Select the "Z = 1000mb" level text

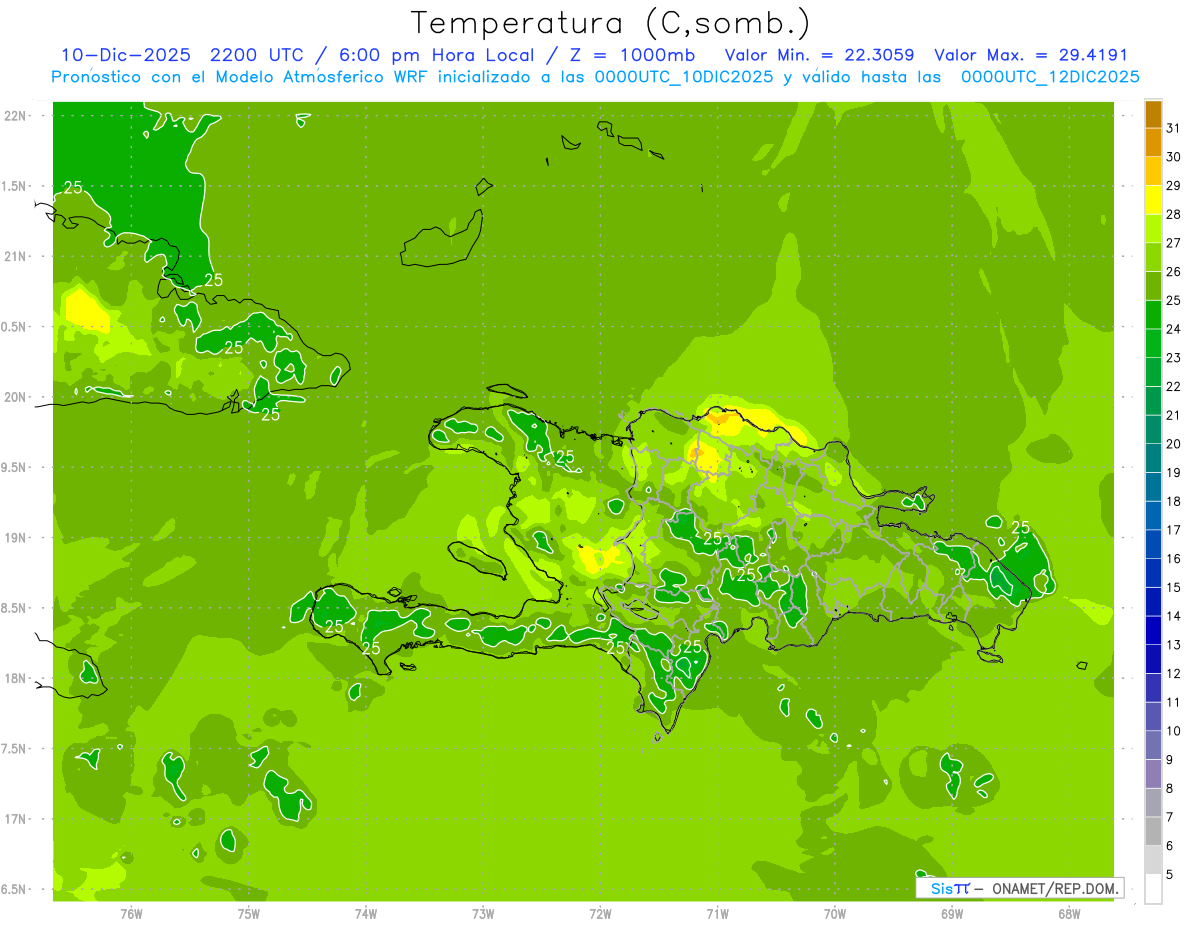click(x=630, y=55)
